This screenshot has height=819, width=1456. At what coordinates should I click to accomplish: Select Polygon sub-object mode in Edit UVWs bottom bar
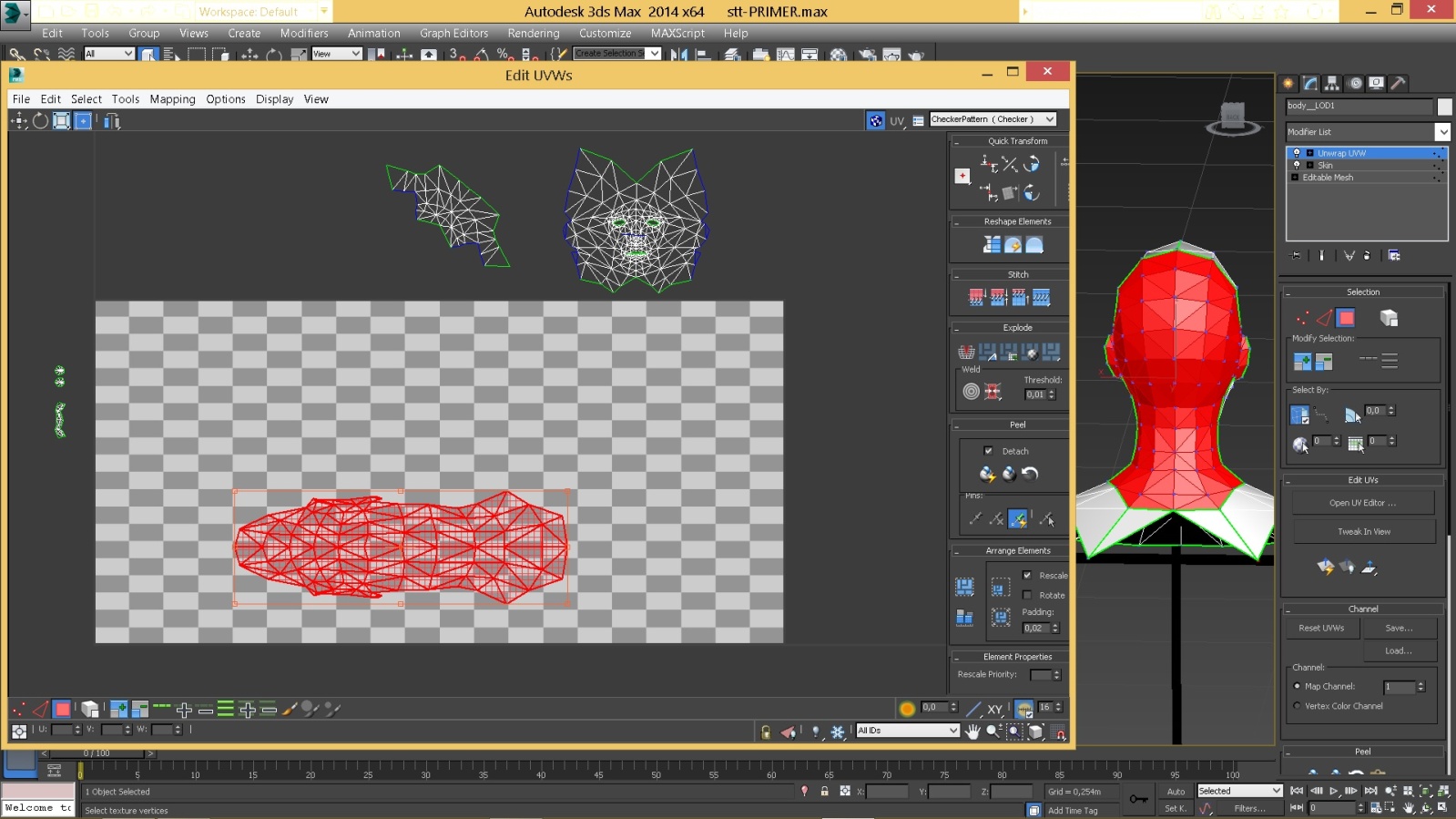tap(62, 709)
